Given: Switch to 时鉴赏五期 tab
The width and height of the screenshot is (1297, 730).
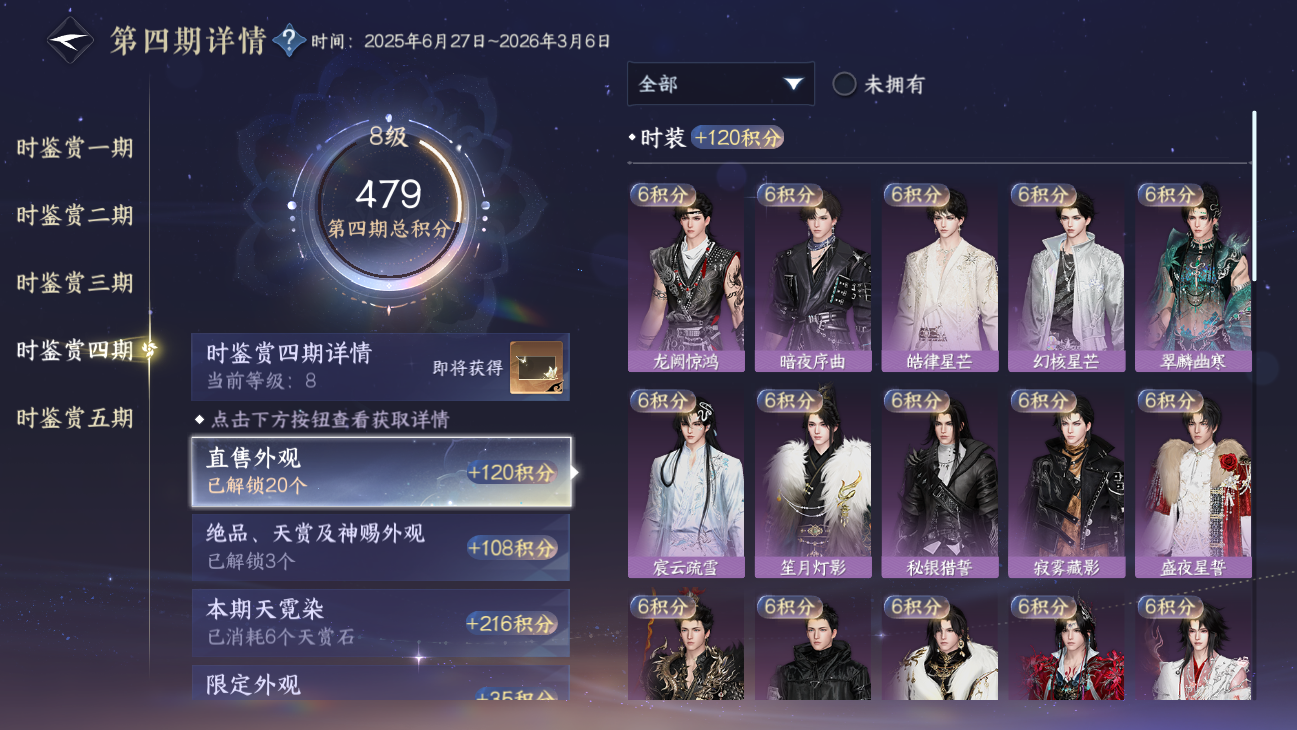Looking at the screenshot, I should click(75, 417).
